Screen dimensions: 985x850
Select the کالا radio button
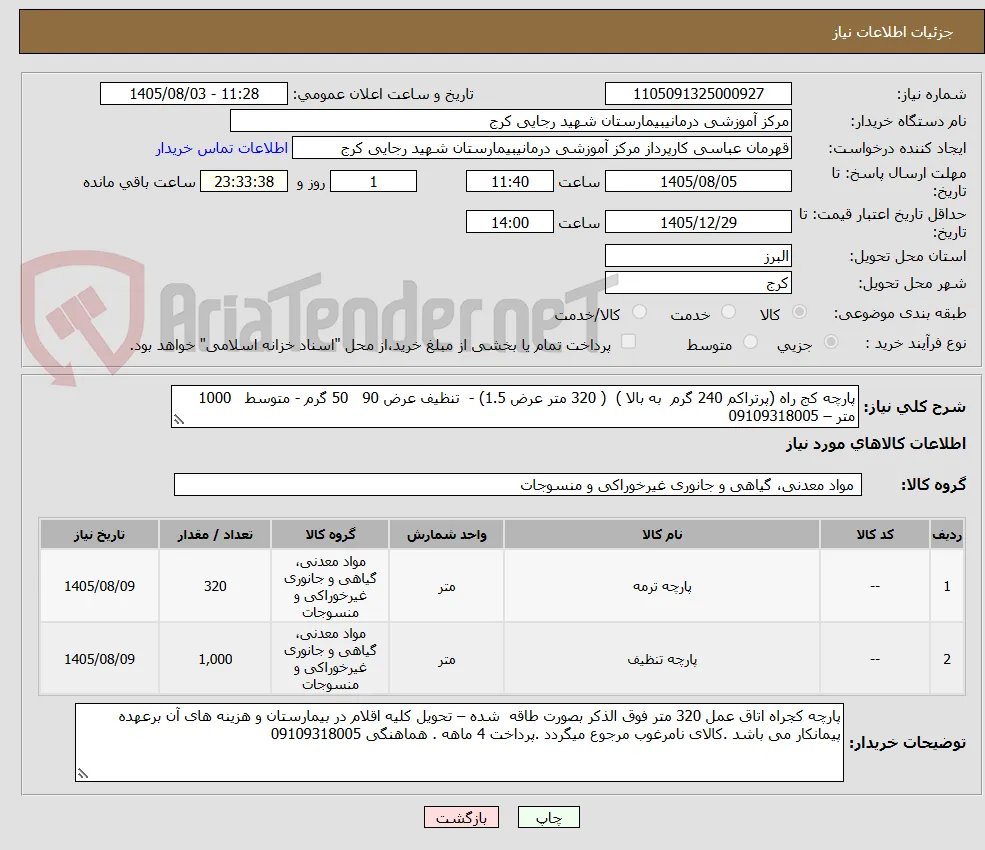[x=799, y=312]
